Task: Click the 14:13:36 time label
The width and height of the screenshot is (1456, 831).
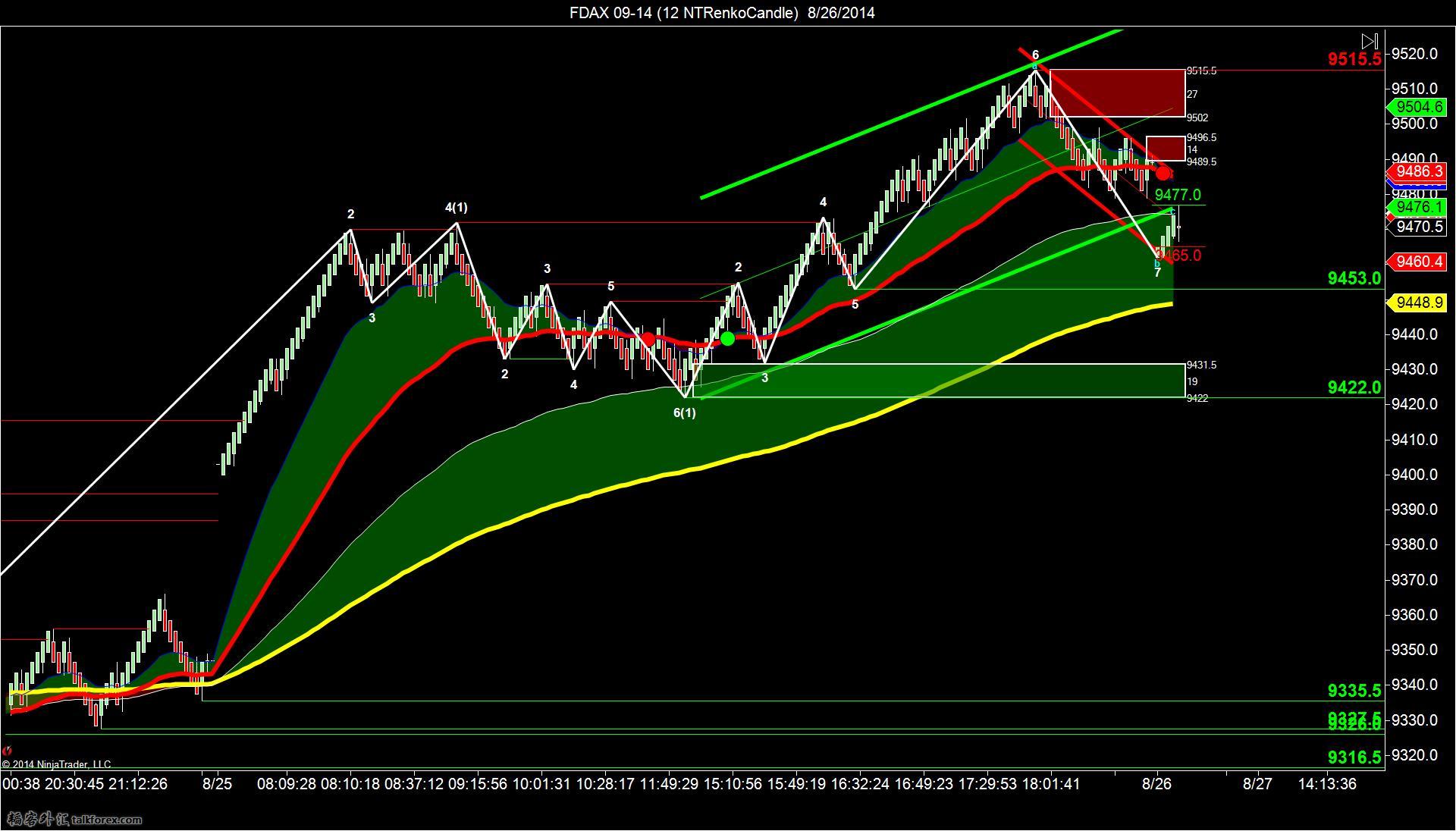Action: [1327, 784]
